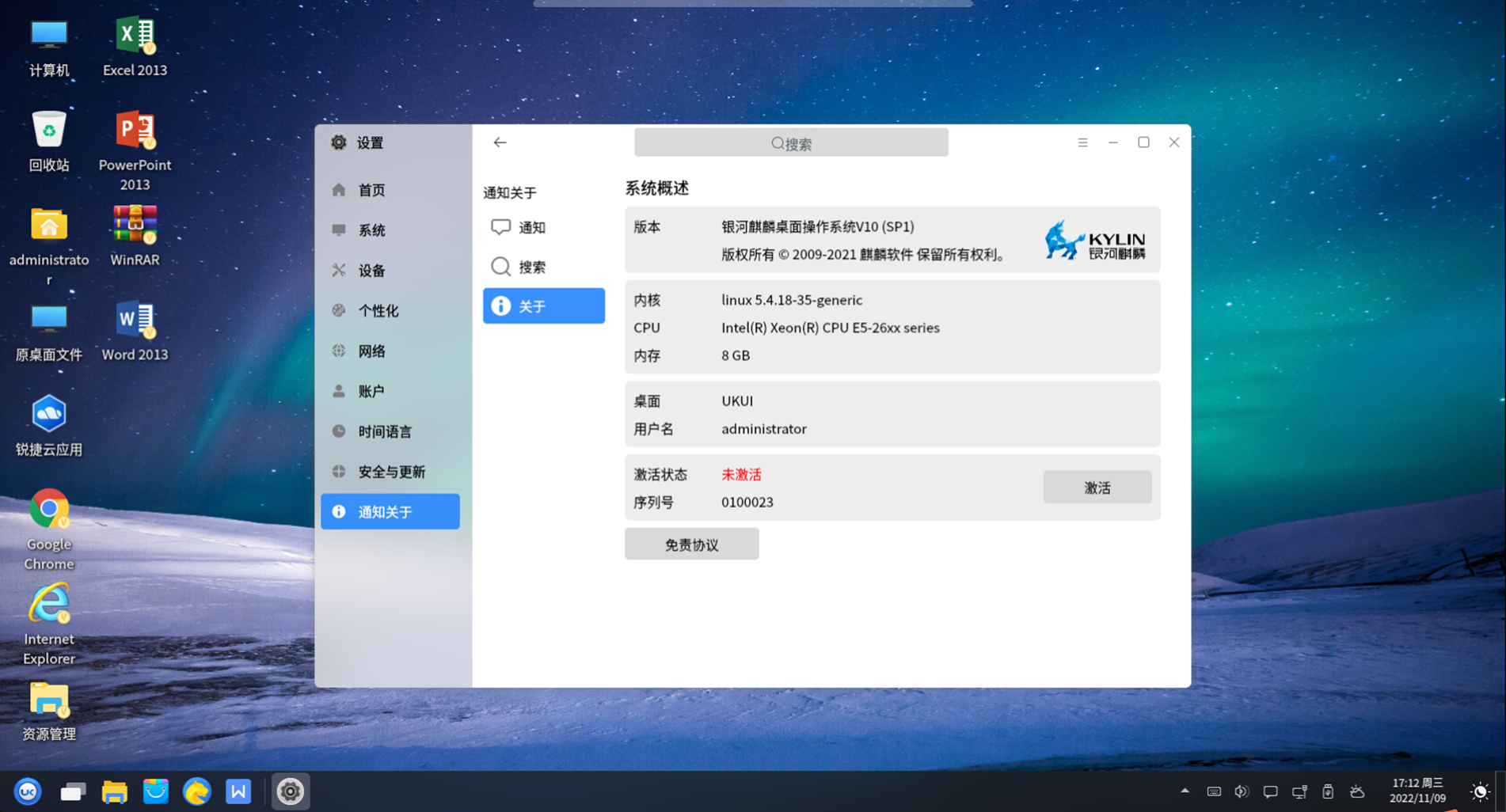Click the Intel Xeon CPU text
Image resolution: width=1506 pixels, height=812 pixels.
[831, 328]
